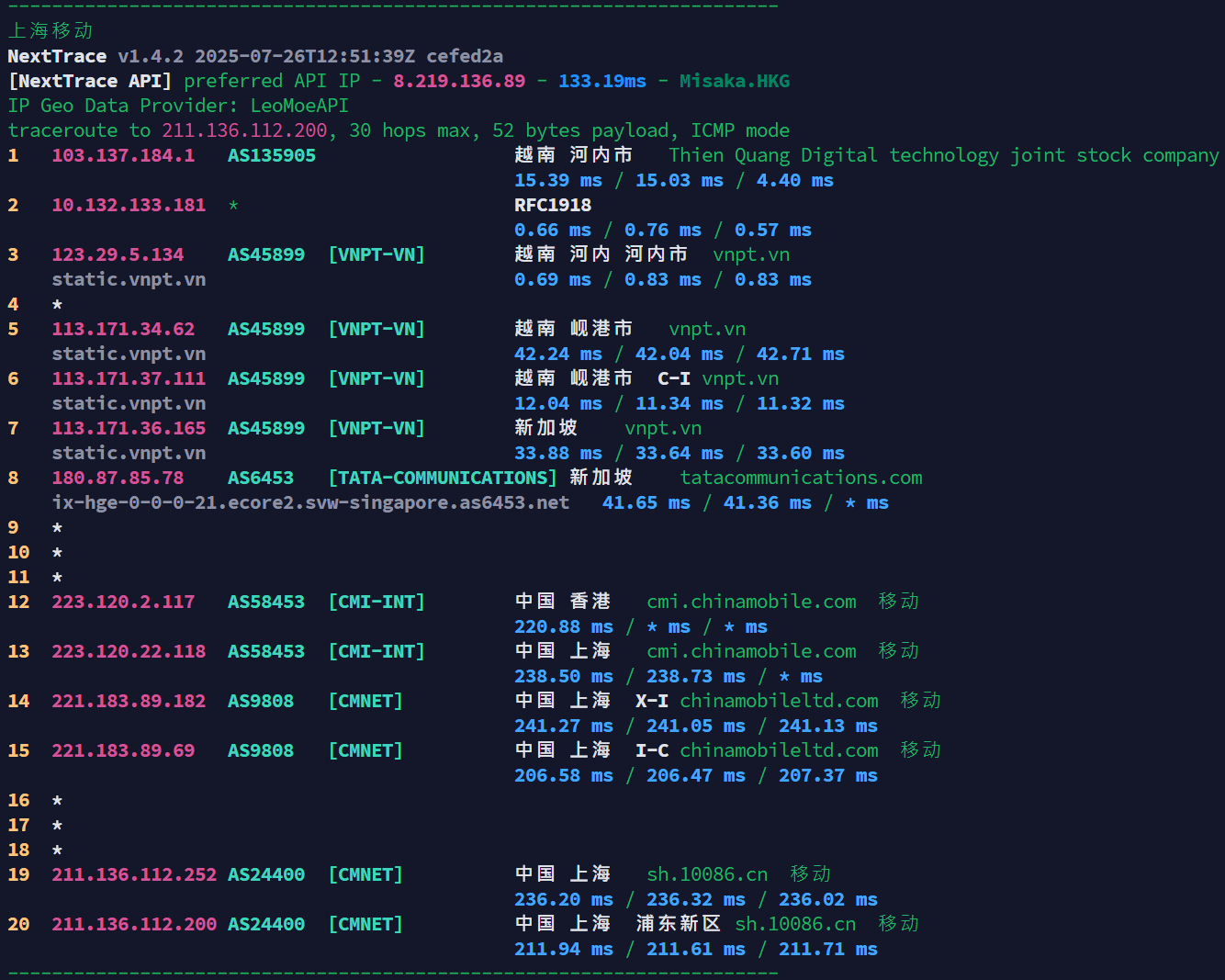The width and height of the screenshot is (1225, 980).
Task: Click the 211.71 ms latency value
Action: [x=828, y=949]
